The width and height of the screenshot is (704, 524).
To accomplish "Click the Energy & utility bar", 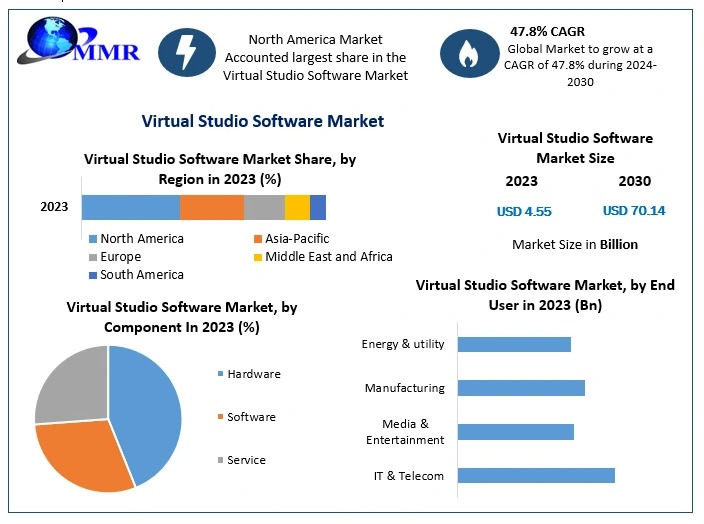I will [x=513, y=344].
